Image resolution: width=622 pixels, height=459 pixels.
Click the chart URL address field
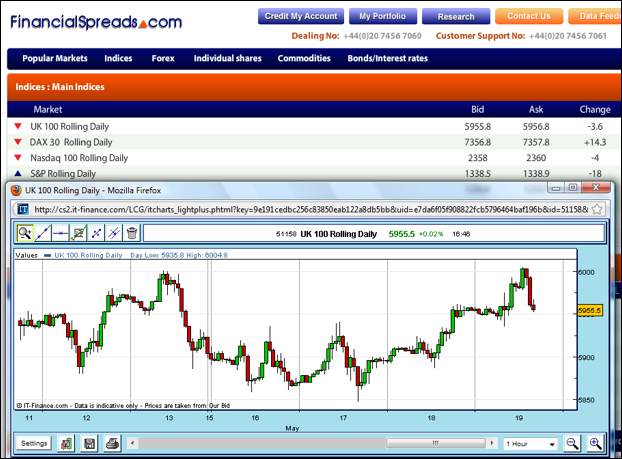point(311,209)
